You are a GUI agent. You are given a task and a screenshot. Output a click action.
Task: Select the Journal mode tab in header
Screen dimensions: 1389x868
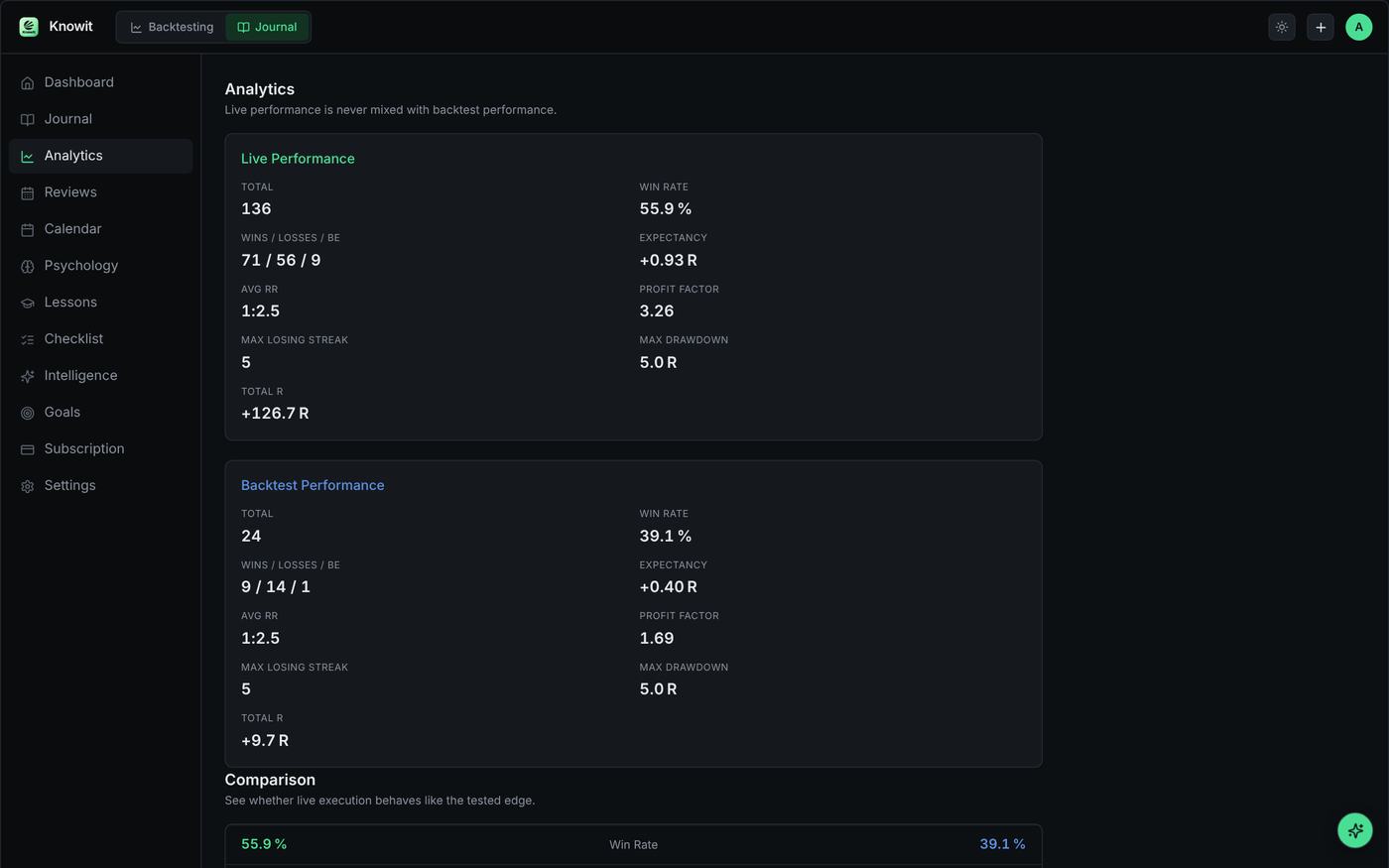pos(267,27)
